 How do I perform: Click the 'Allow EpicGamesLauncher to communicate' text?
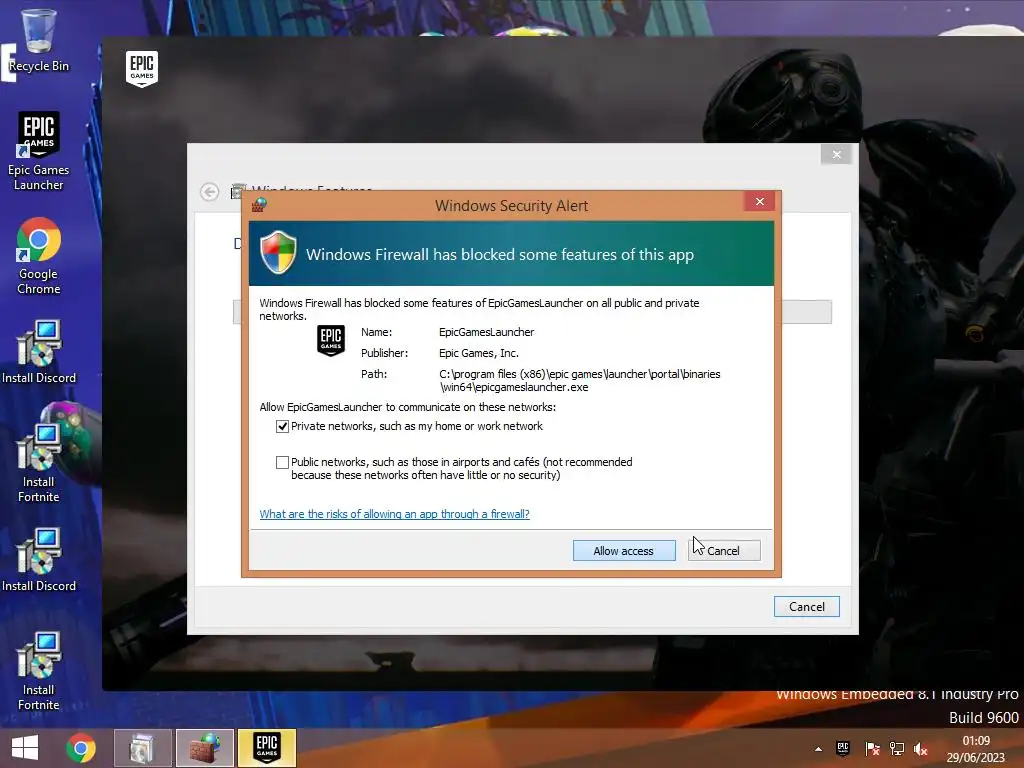tap(408, 407)
